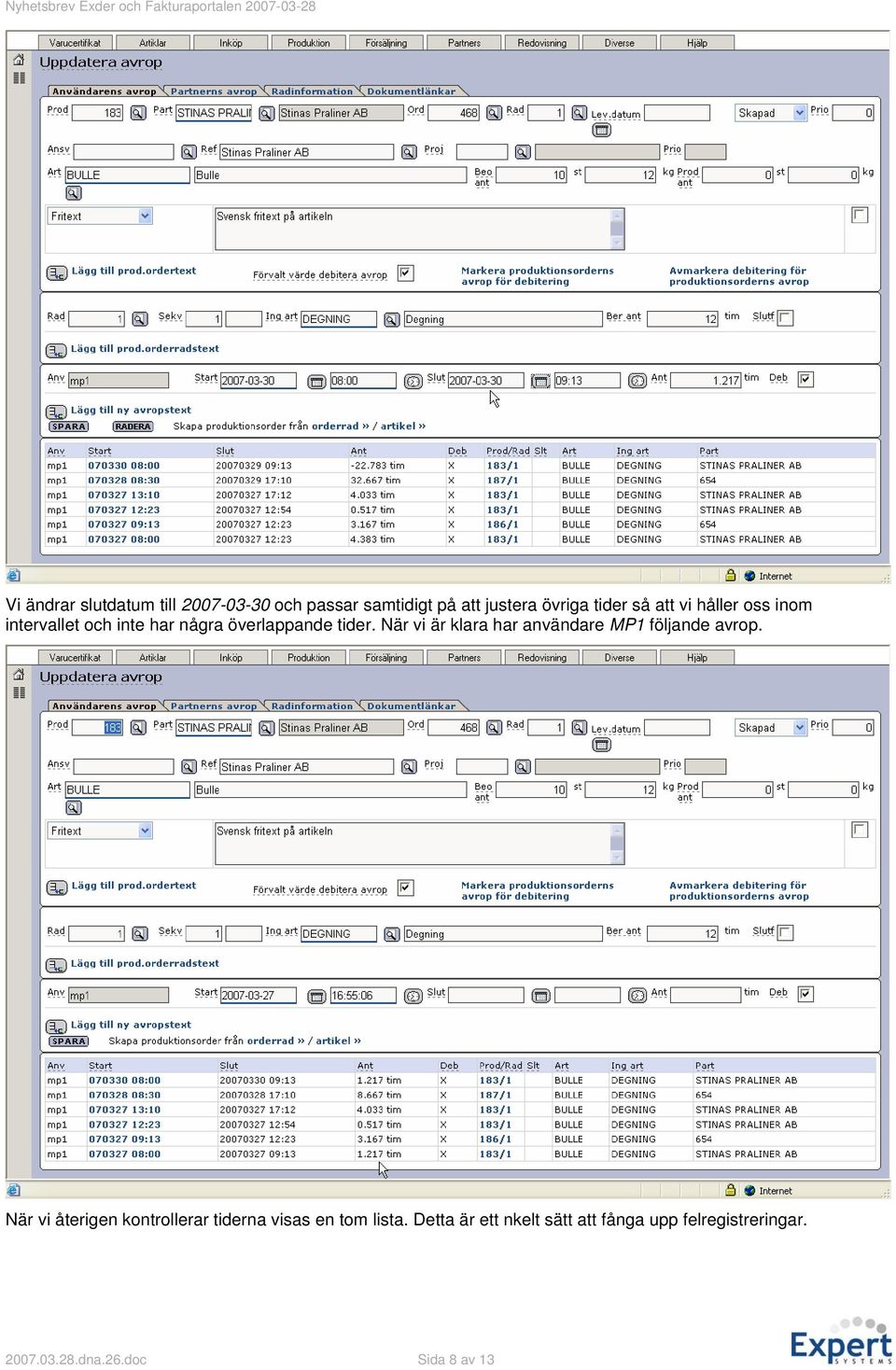Screen dimensions: 896x1370
Task: Click Start time clock icon, upper screenshot
Action: tap(413, 381)
